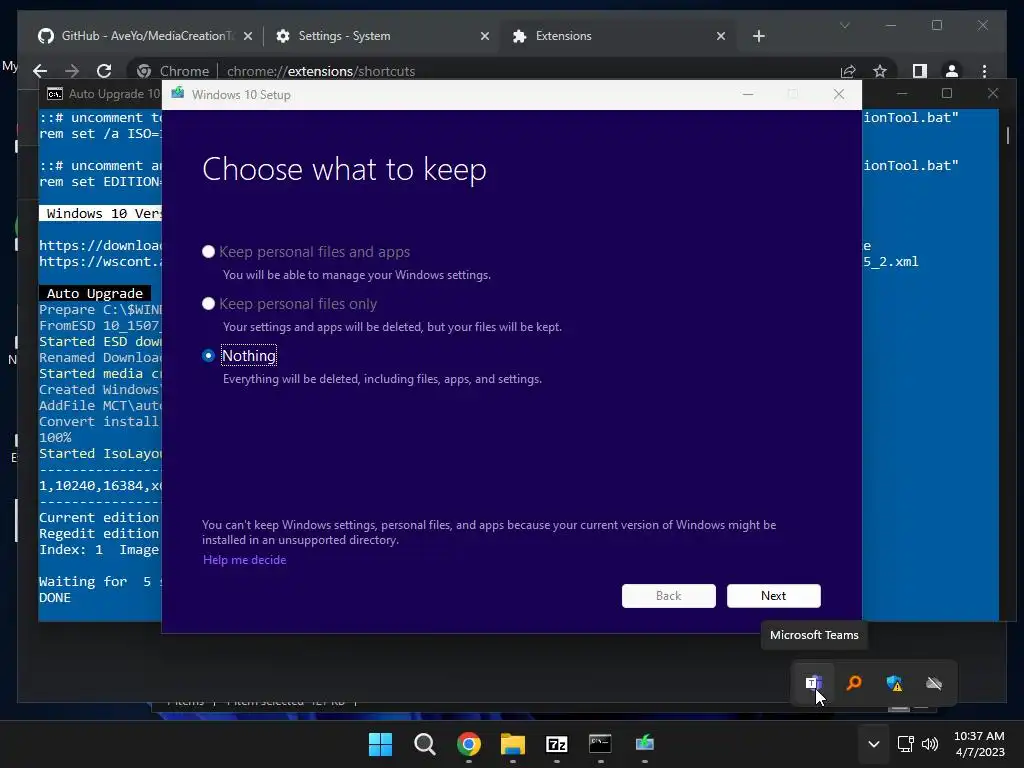Open the OneDrive cloud tray icon

point(934,683)
